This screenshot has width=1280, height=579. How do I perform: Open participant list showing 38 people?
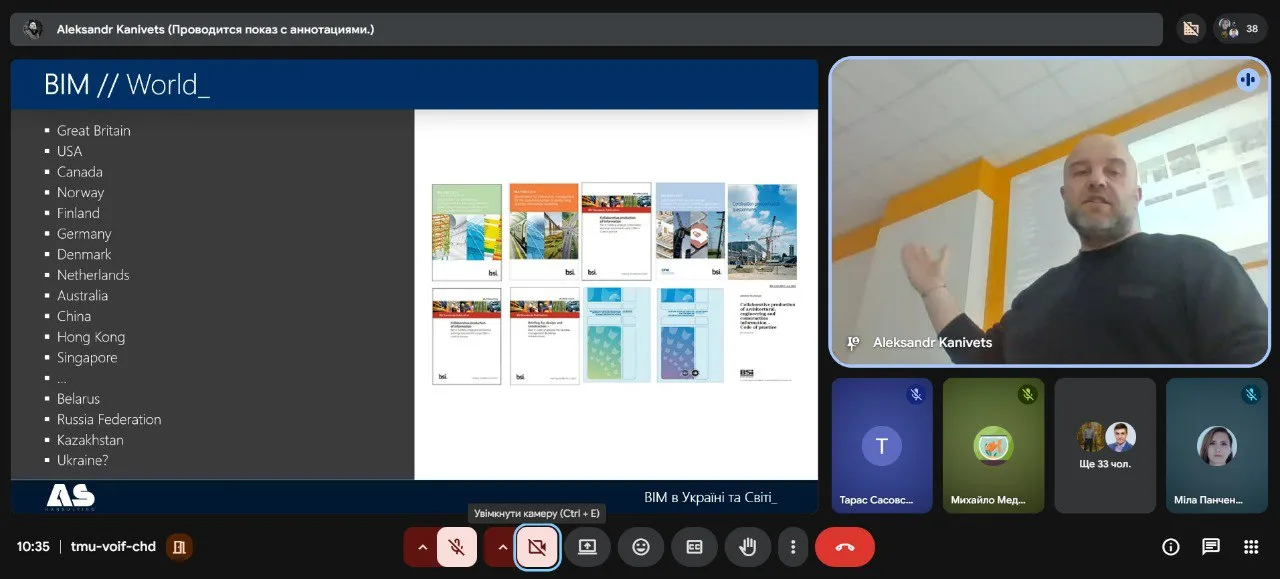coord(1240,29)
